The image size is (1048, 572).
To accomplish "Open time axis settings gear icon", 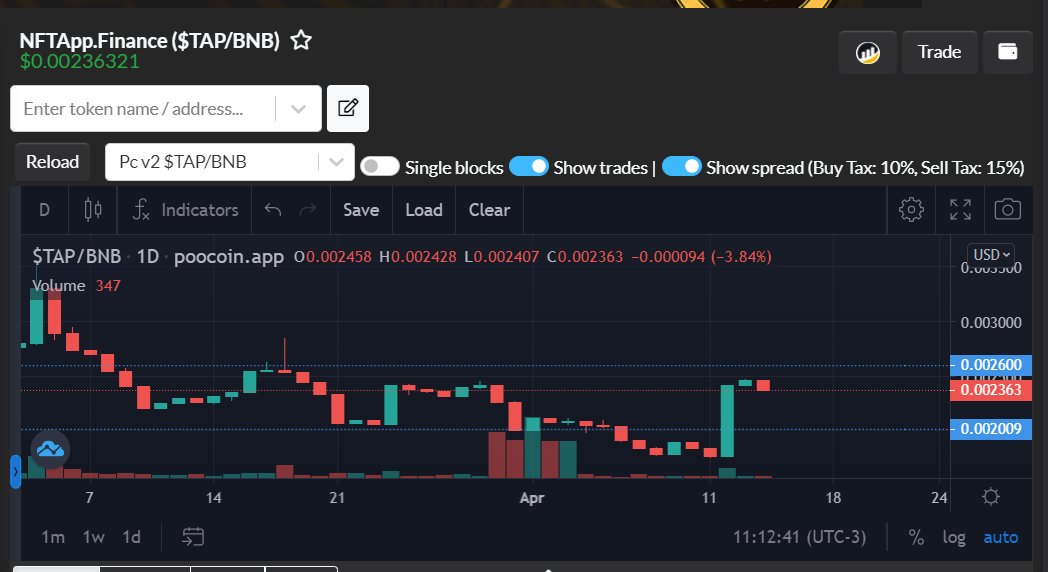I will coord(991,496).
